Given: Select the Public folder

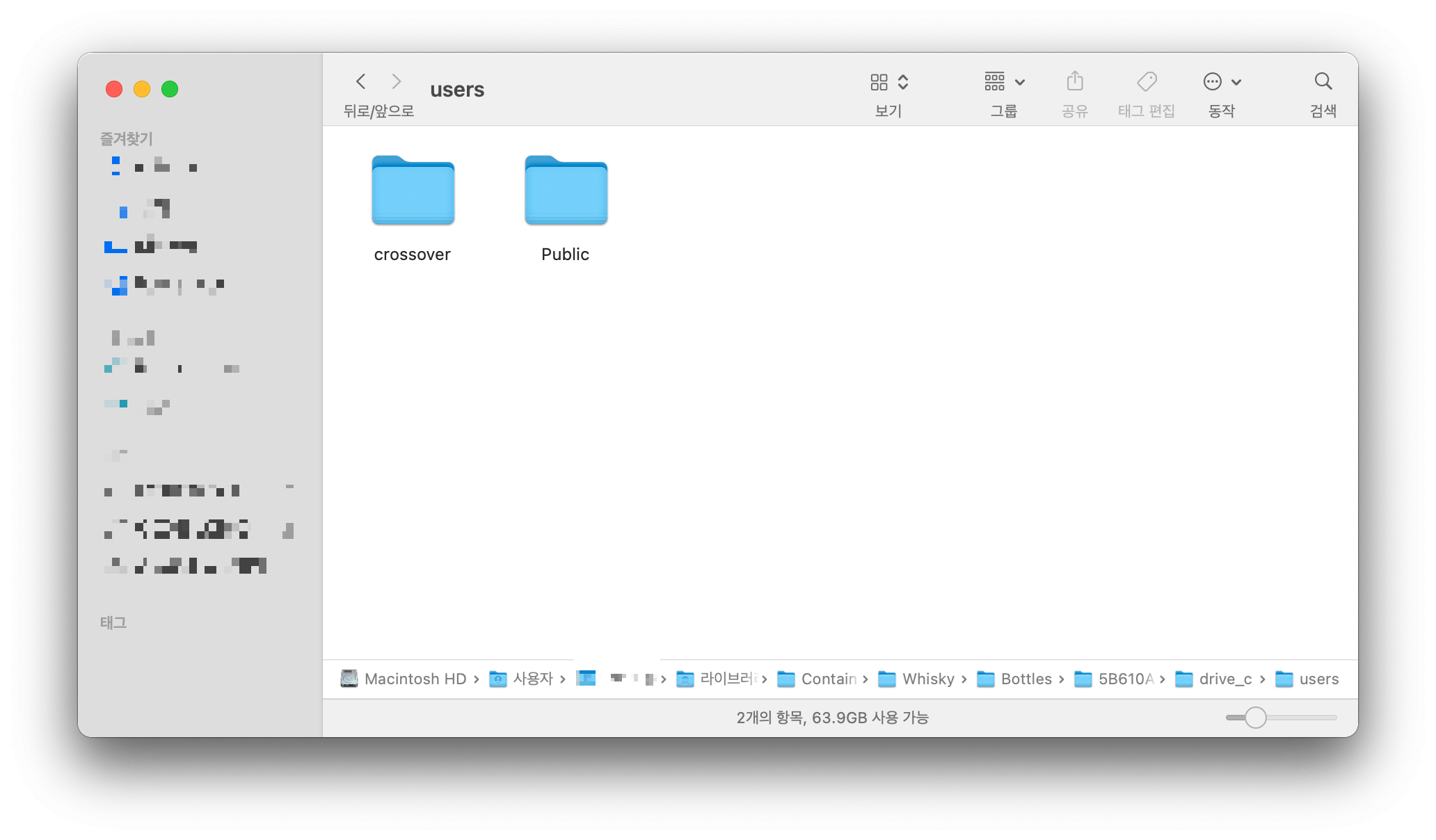Looking at the screenshot, I should [566, 190].
